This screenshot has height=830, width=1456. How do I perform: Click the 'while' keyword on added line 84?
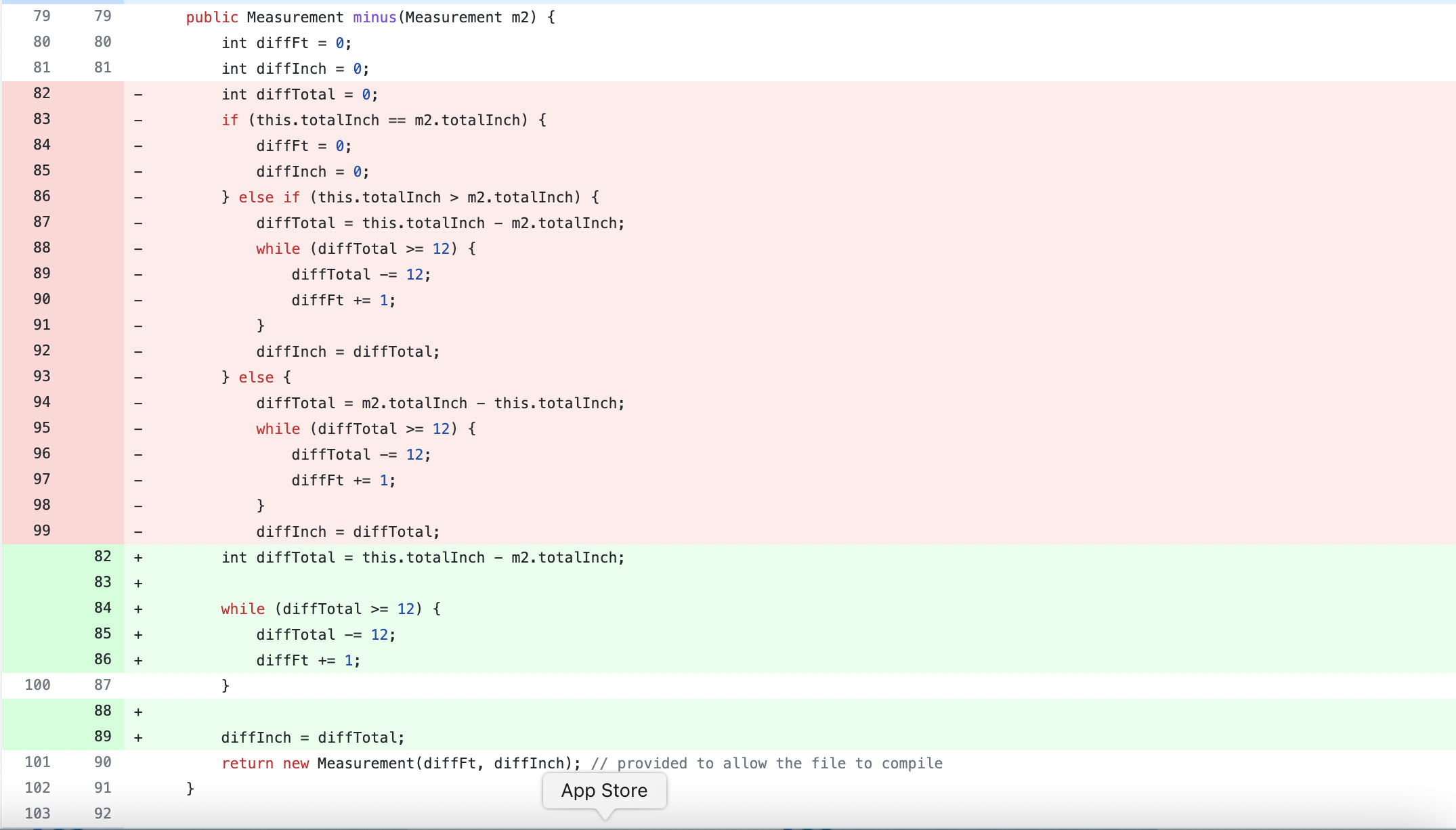tap(242, 609)
